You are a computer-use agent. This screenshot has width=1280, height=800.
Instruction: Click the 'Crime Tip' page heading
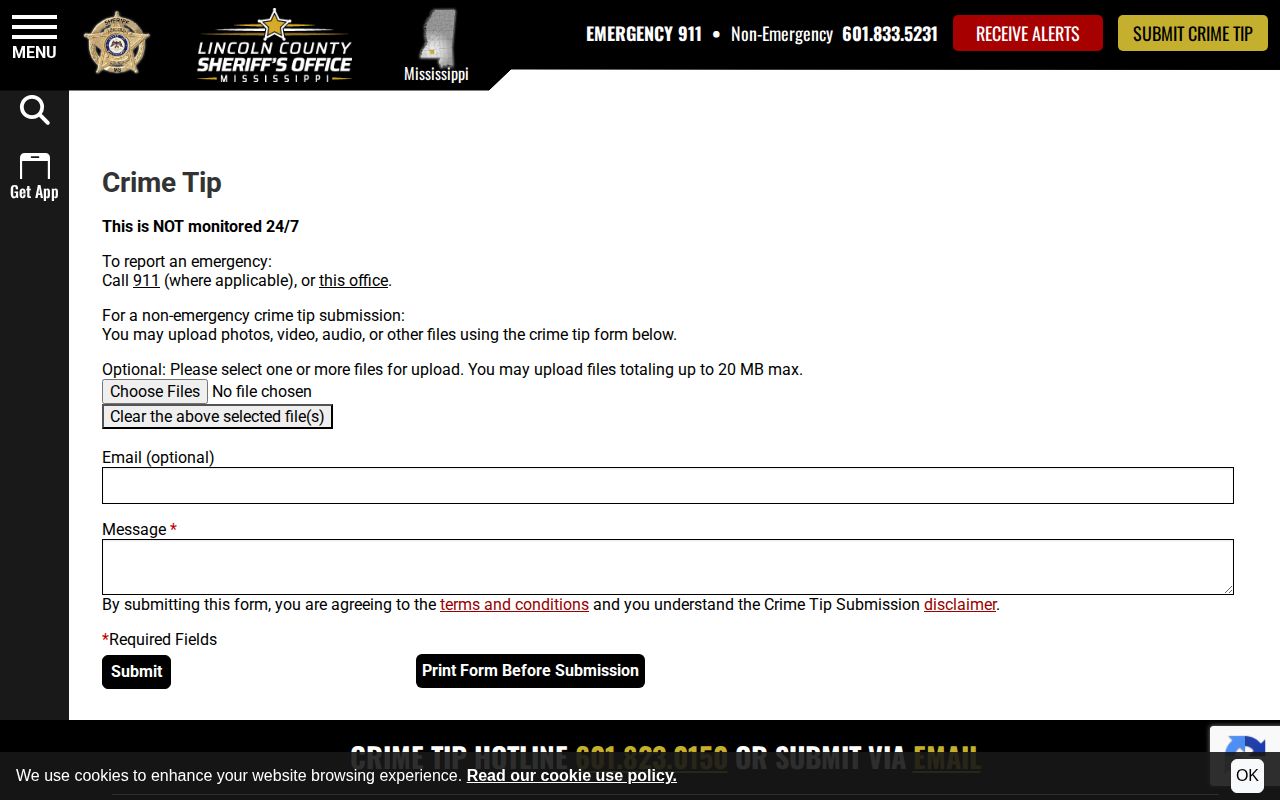pos(162,183)
